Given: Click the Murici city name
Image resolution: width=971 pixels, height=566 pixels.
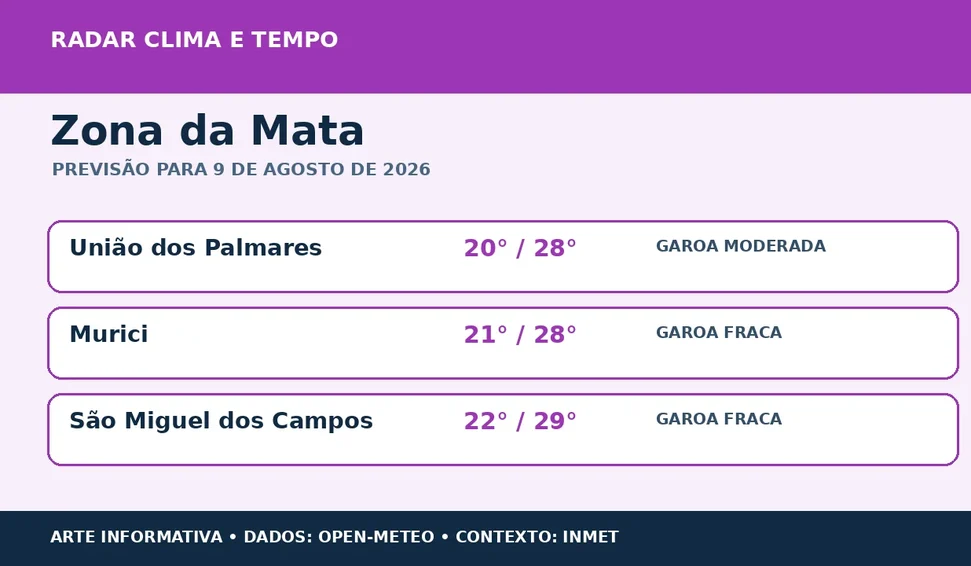Looking at the screenshot, I should (x=109, y=334).
